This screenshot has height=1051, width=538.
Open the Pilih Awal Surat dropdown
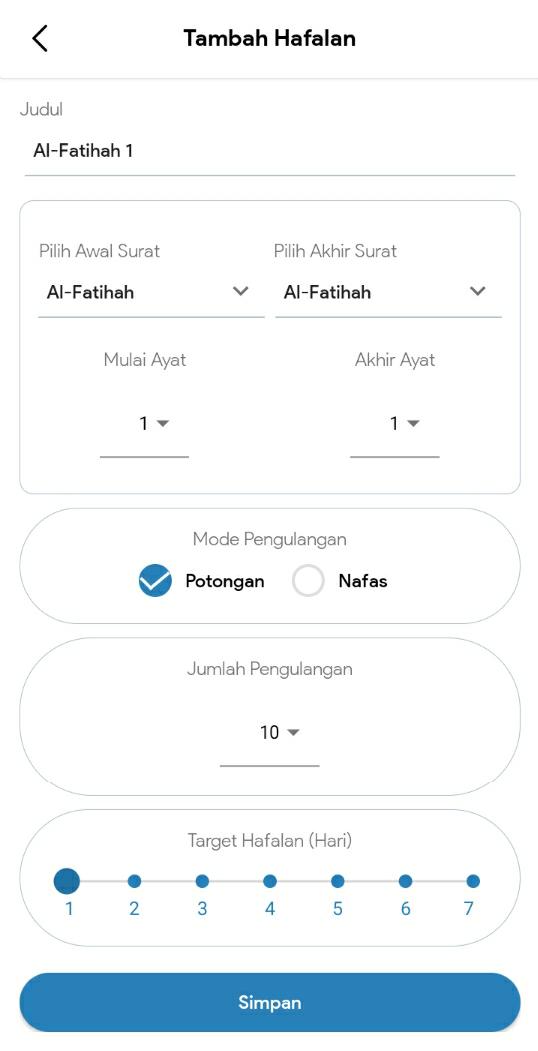click(151, 292)
